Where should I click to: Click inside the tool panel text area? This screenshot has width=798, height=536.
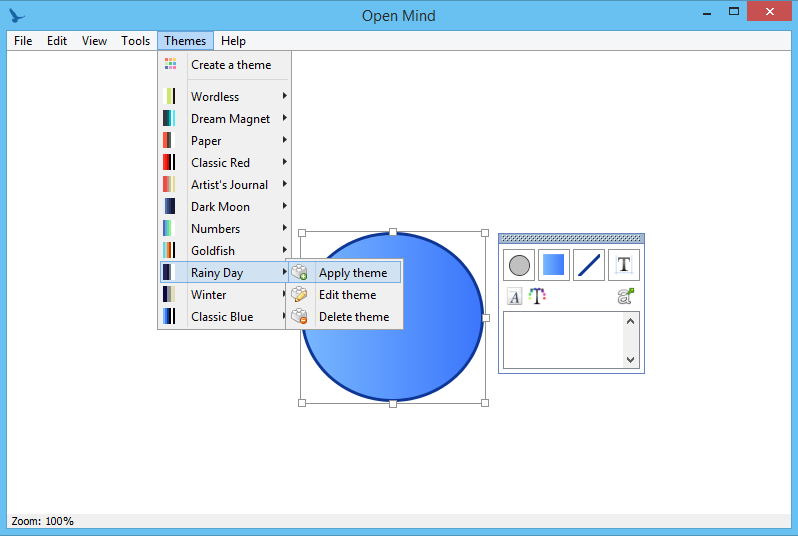pyautogui.click(x=563, y=340)
